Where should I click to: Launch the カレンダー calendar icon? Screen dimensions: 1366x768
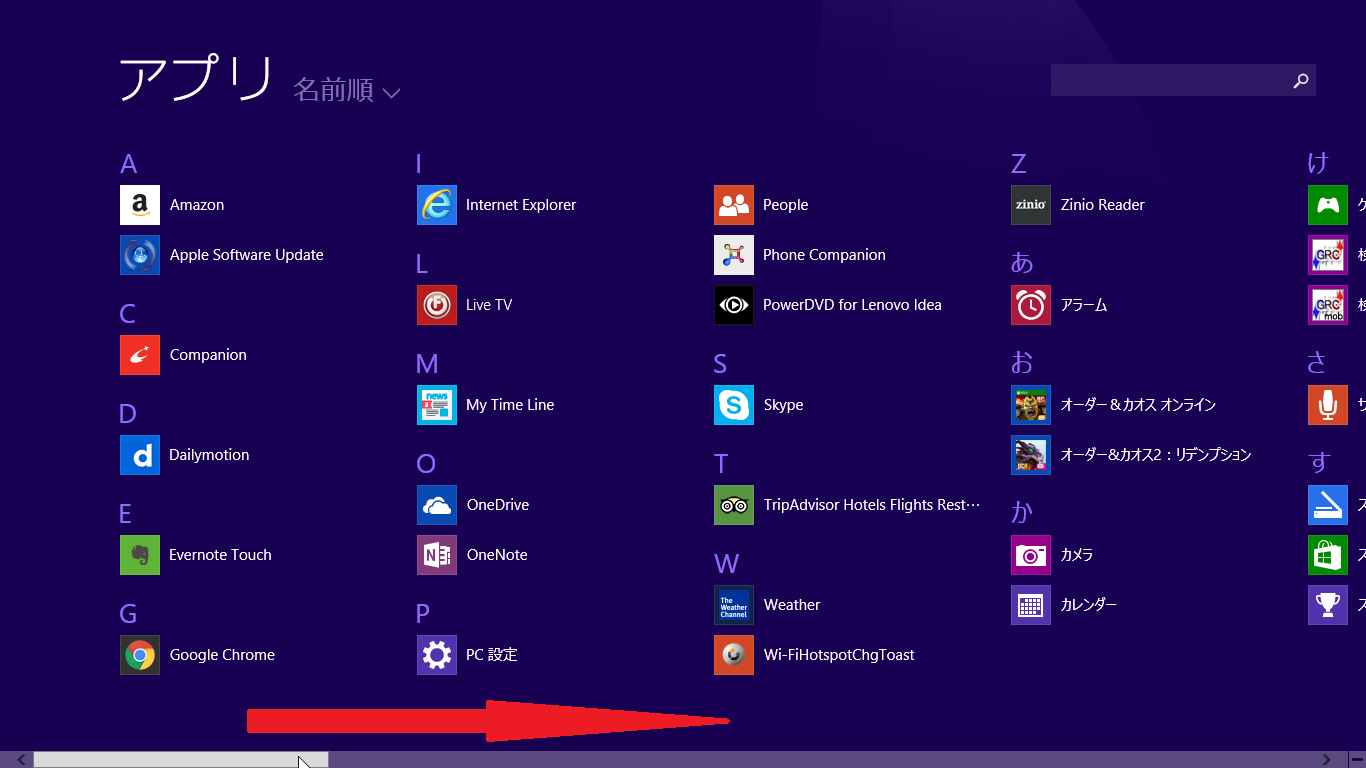1031,605
